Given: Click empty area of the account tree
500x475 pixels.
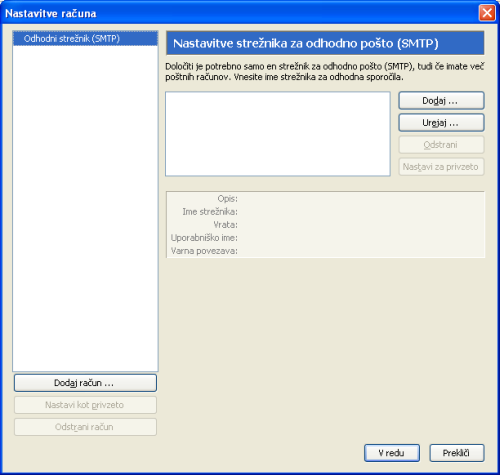Looking at the screenshot, I should click(x=85, y=207).
